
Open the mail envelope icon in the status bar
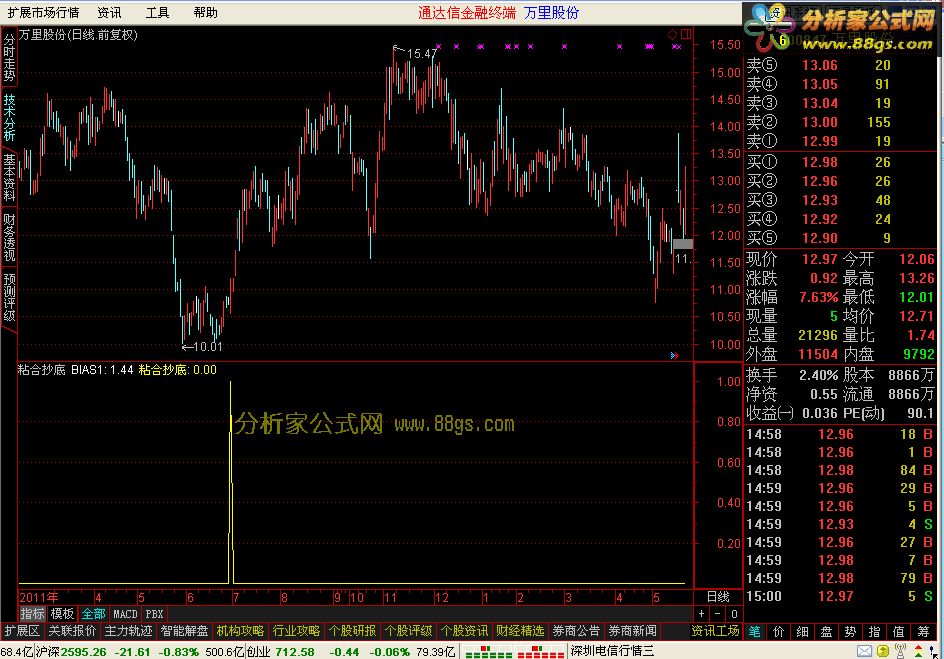tap(865, 651)
